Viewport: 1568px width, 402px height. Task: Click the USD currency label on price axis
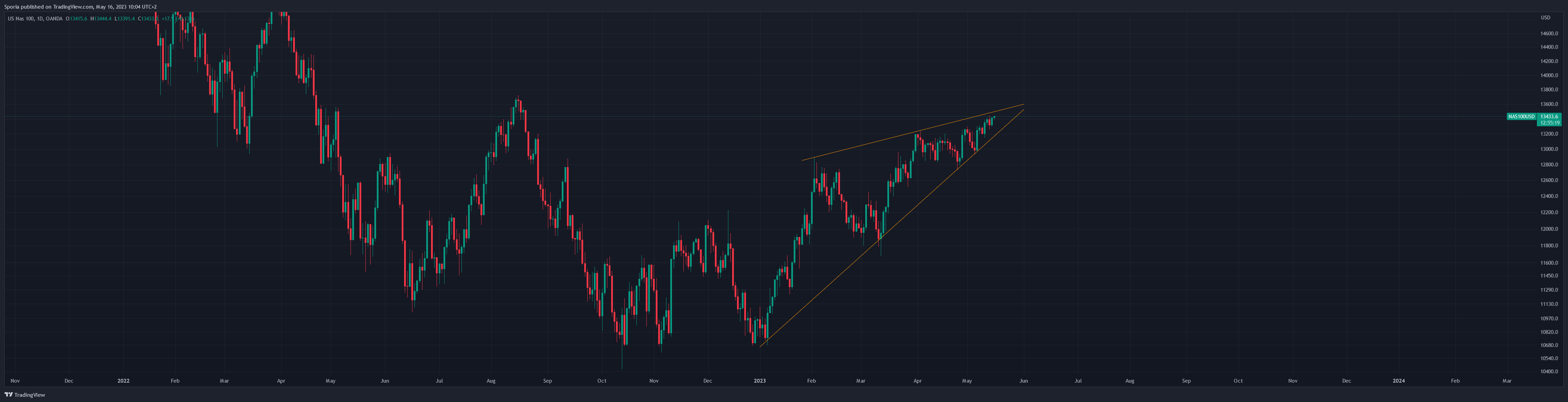pyautogui.click(x=1545, y=18)
